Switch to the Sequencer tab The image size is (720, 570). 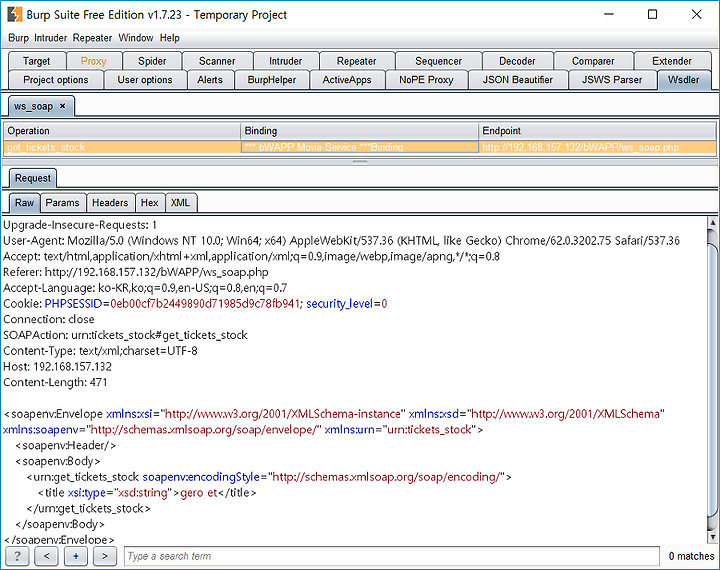point(439,61)
